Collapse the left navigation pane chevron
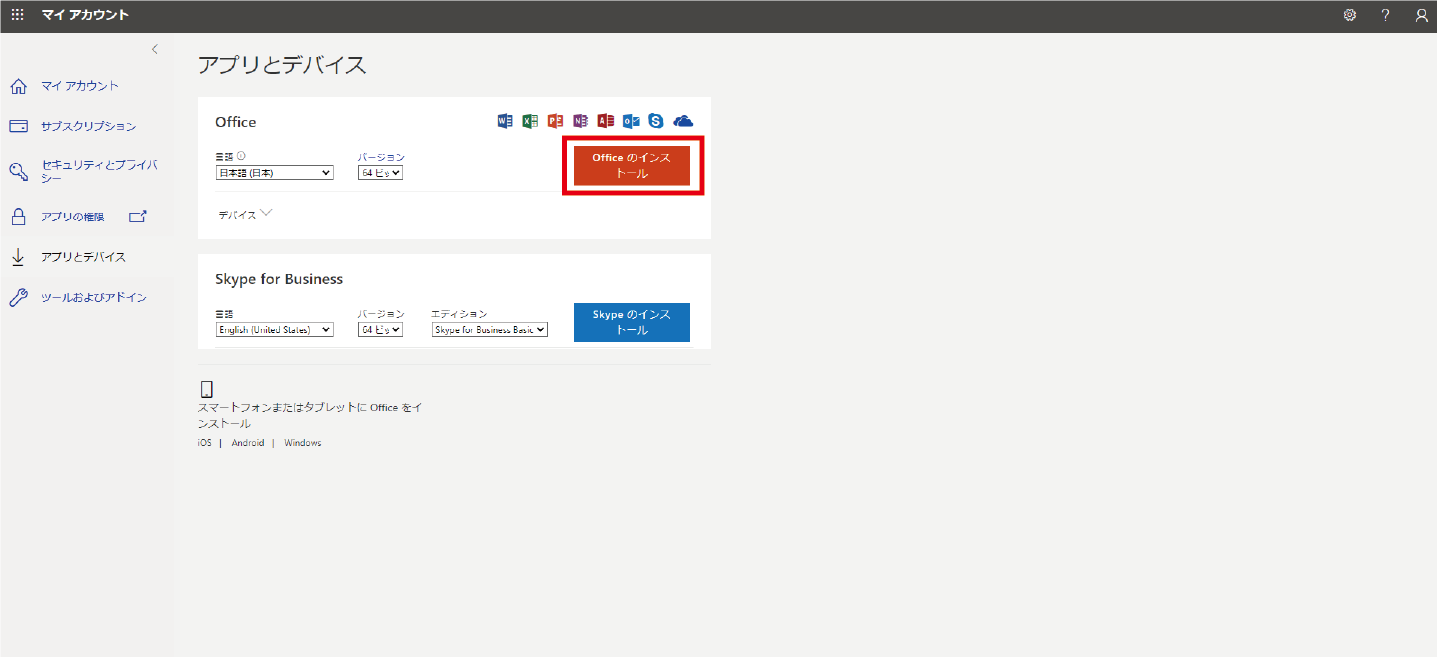 154,49
